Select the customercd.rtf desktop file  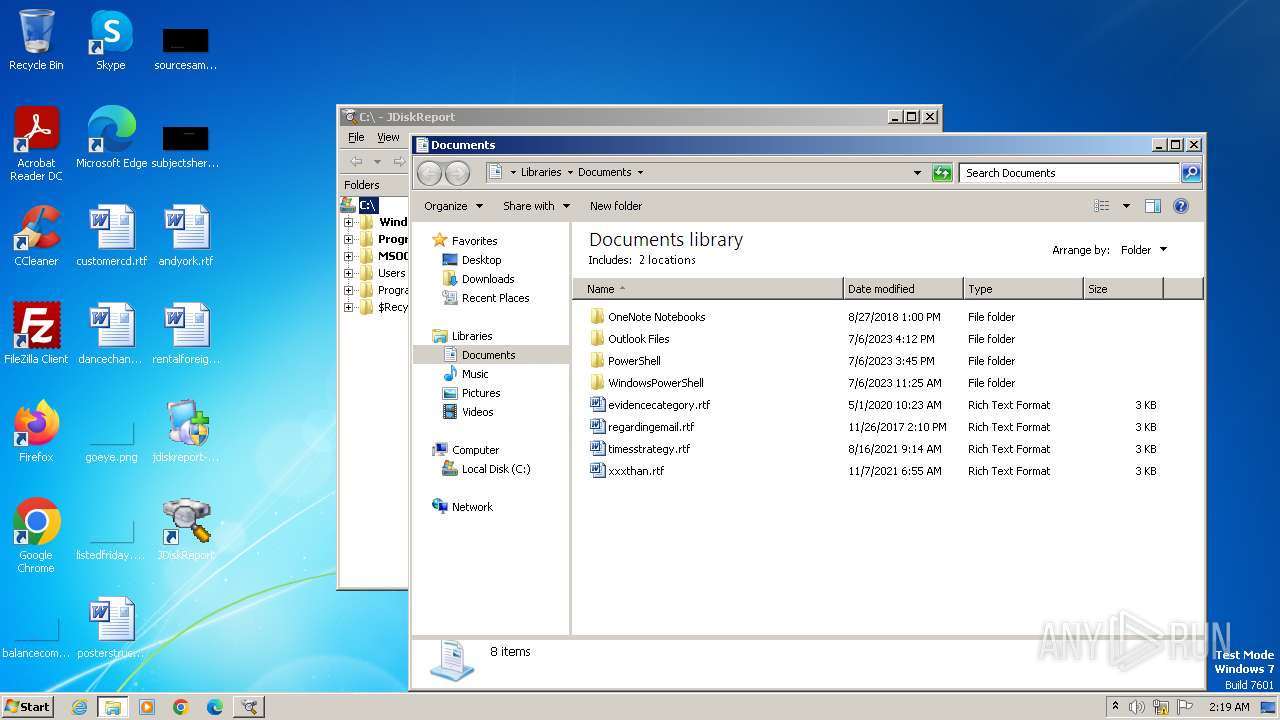(111, 236)
